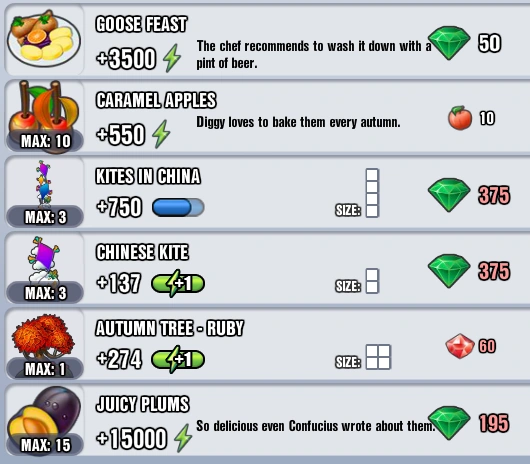Click the Kites in China decoration icon
530x464 pixels.
coord(44,184)
